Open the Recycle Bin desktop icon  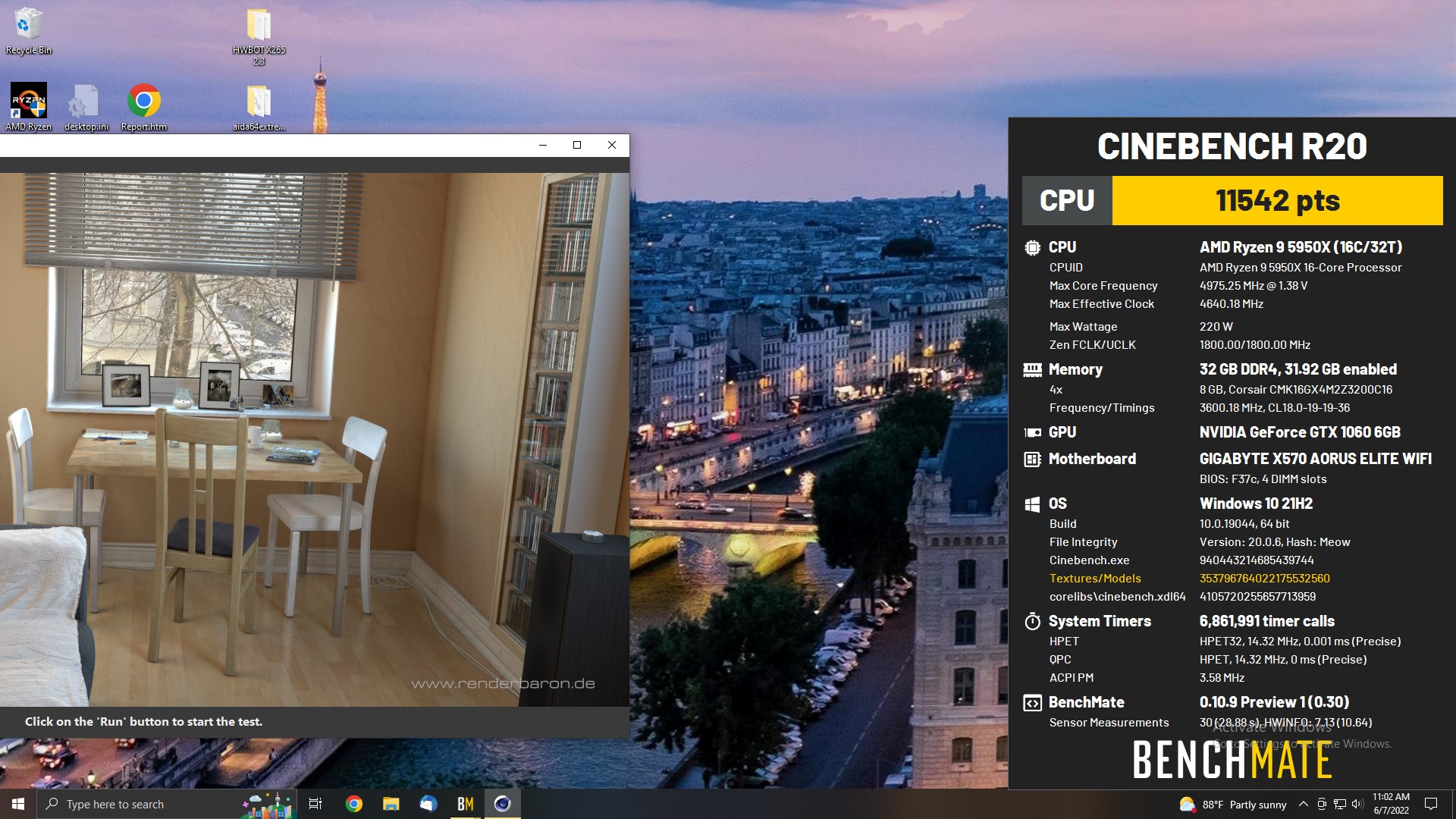click(29, 30)
